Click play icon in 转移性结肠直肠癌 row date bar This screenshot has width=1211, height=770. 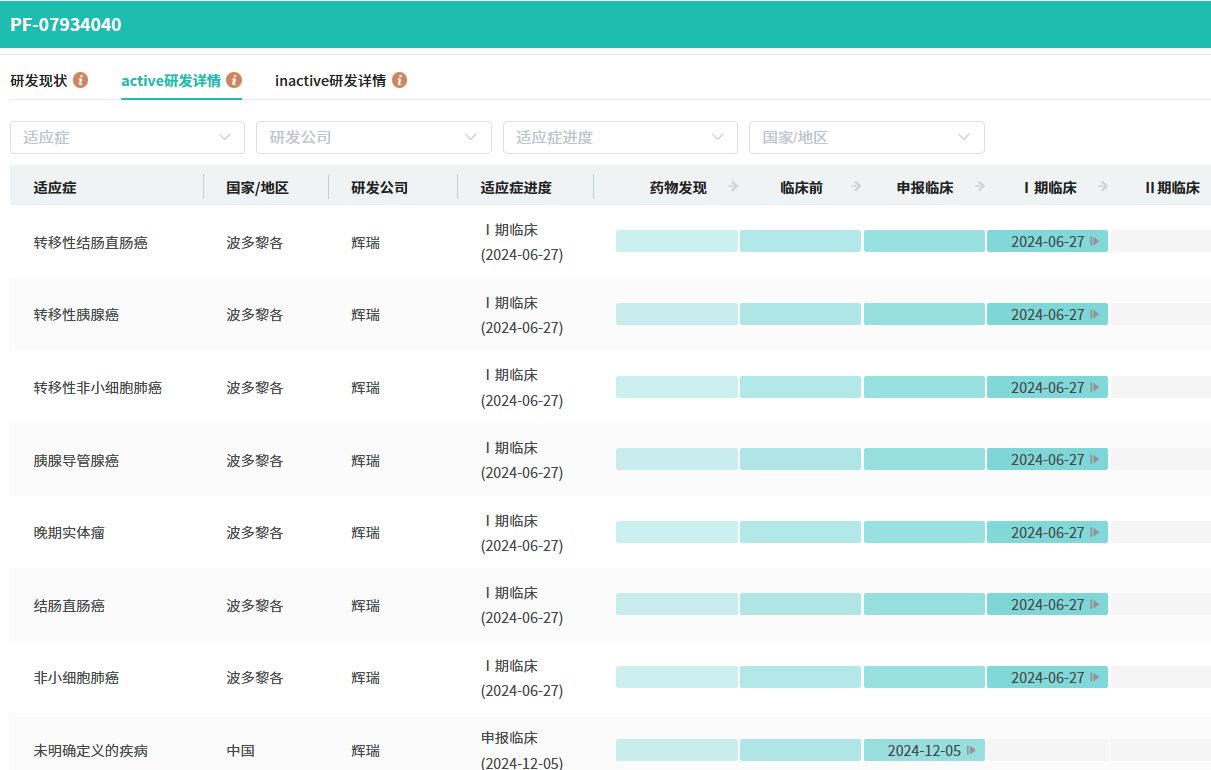(x=1095, y=241)
